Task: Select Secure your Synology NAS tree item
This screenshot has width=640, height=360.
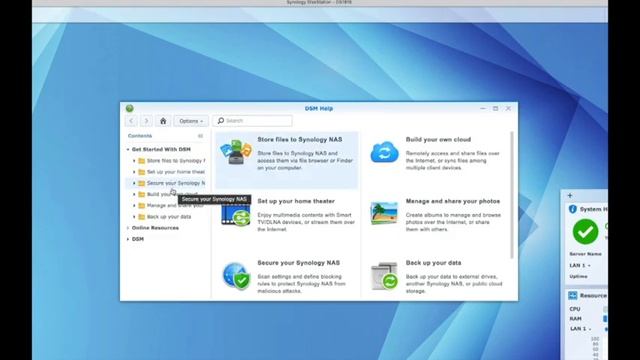Action: (176, 183)
